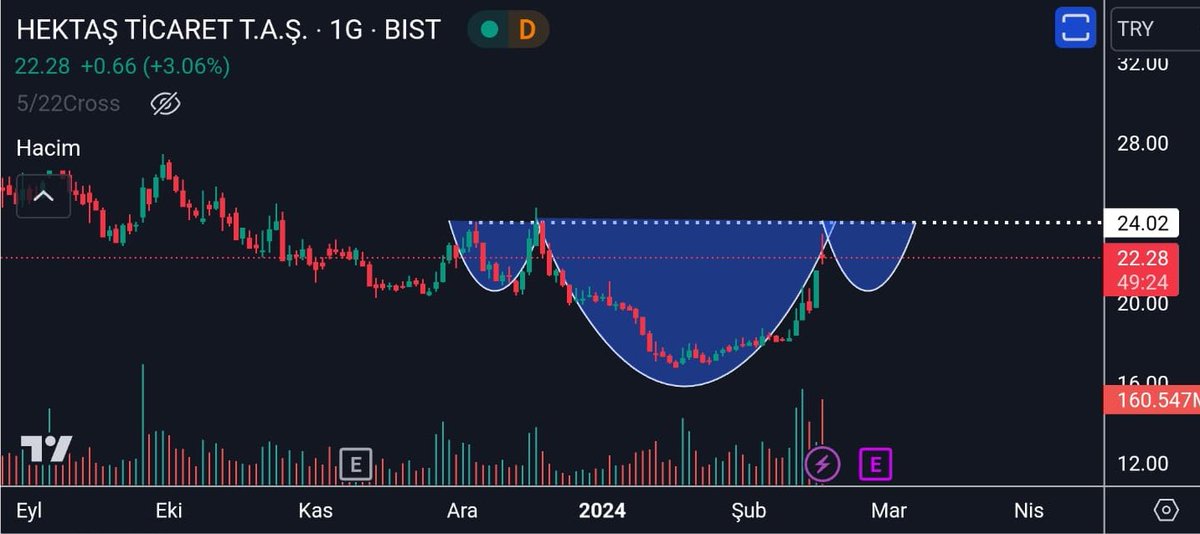1200x534 pixels.
Task: Click the TradingView logo
Action: (46, 449)
